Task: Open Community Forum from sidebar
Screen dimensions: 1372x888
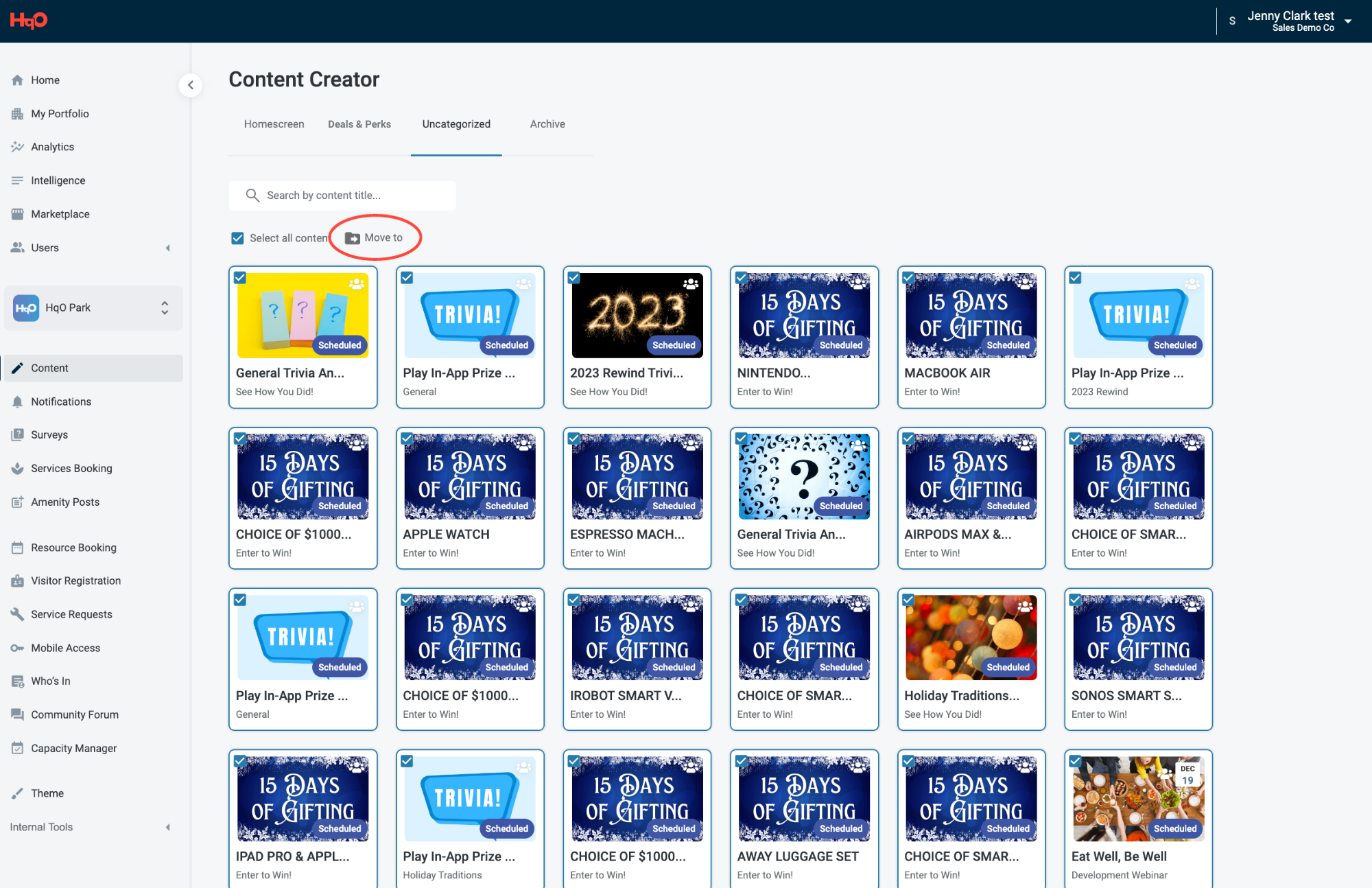Action: [x=74, y=714]
